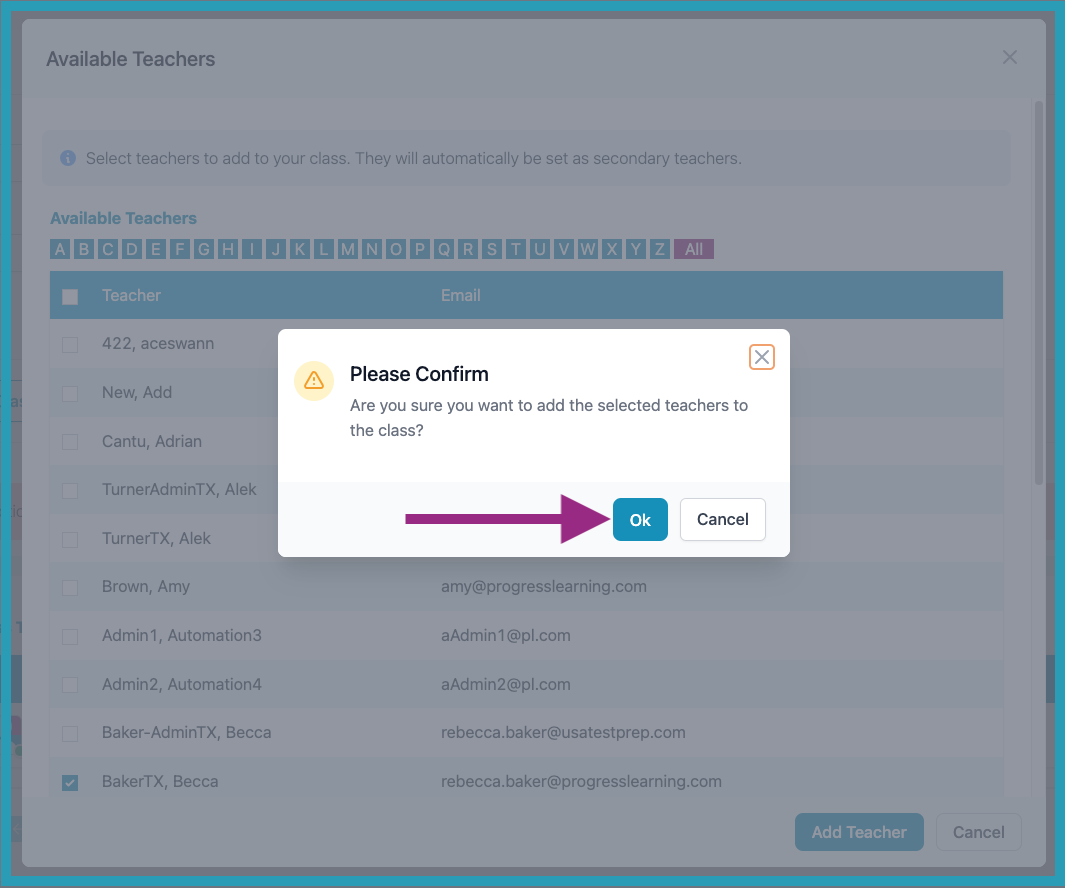Check the box for Admin2, Automation4
1065x888 pixels.
pyautogui.click(x=70, y=685)
